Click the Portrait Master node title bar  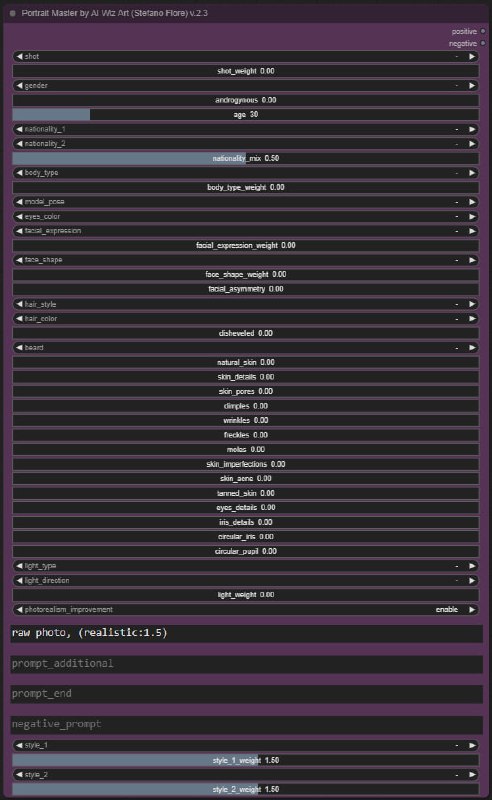click(245, 13)
